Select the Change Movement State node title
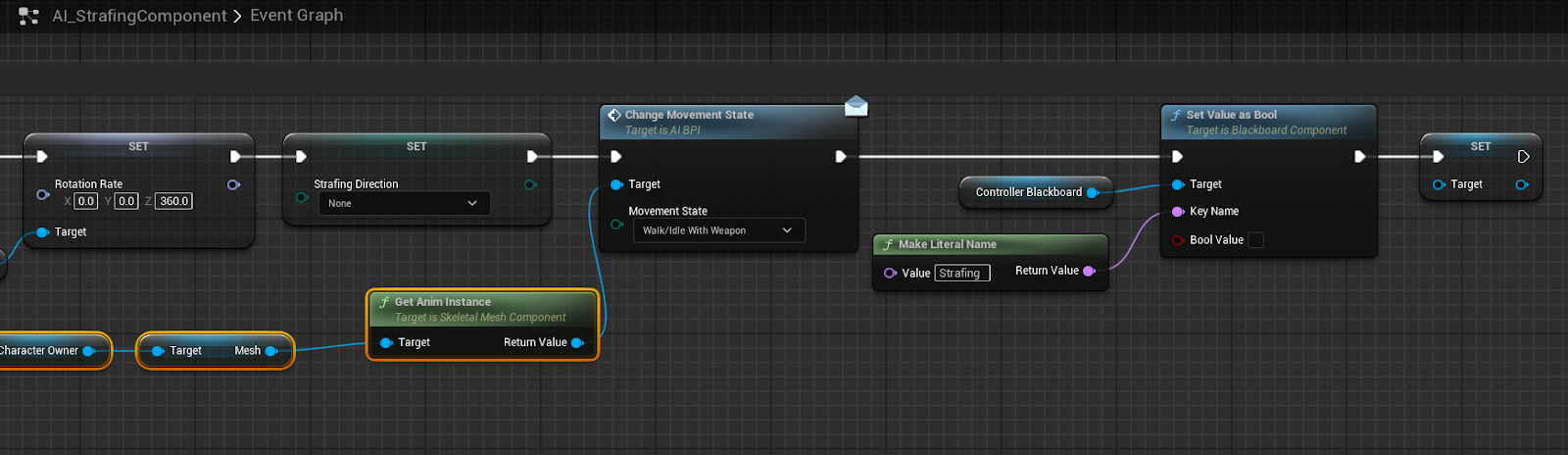 [x=689, y=115]
